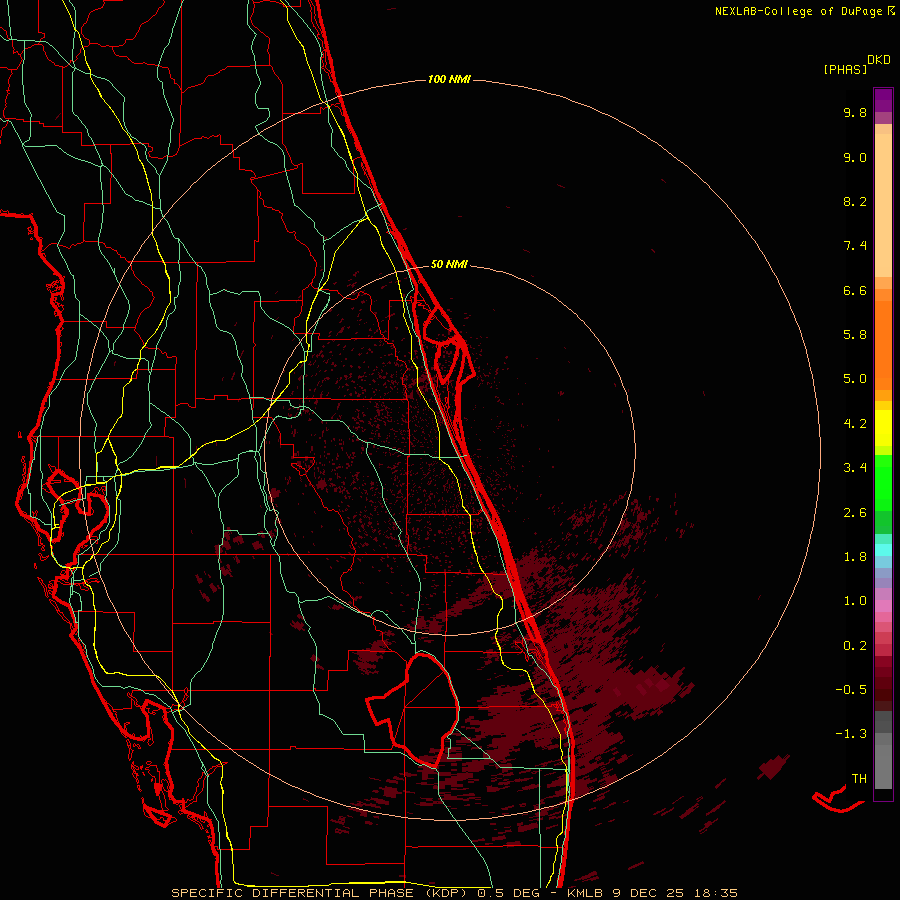Screen dimensions: 900x900
Task: Click the 5.0 value on the color scale
Action: pos(855,379)
